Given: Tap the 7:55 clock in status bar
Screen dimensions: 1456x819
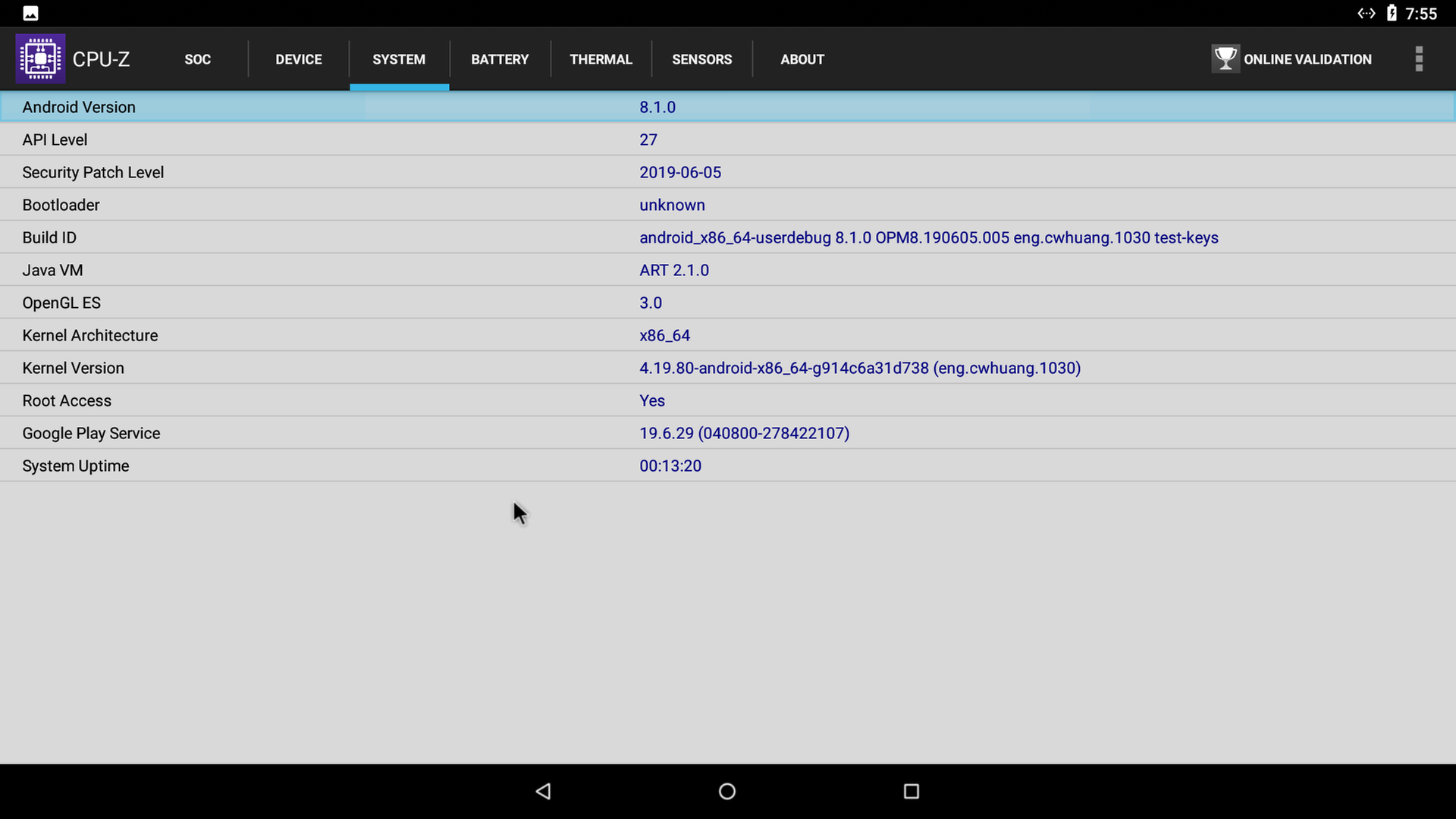Looking at the screenshot, I should tap(1421, 14).
